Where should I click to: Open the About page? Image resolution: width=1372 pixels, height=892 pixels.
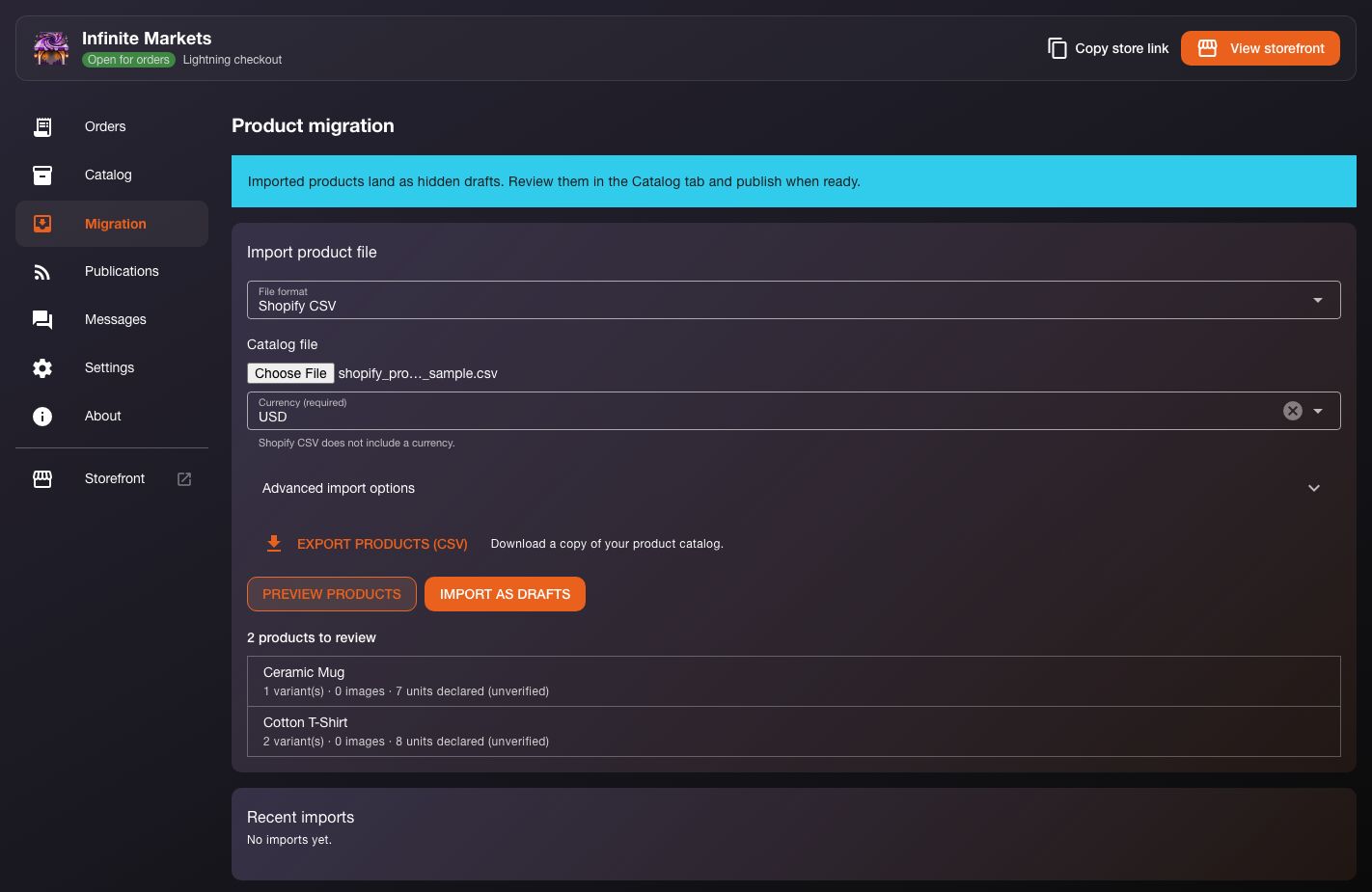[112, 417]
